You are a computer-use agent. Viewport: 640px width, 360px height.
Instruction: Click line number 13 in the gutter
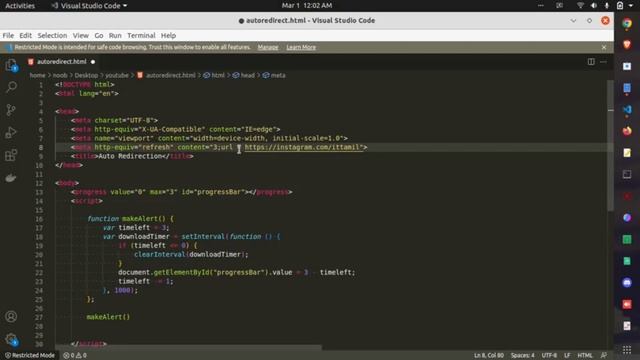(39, 192)
